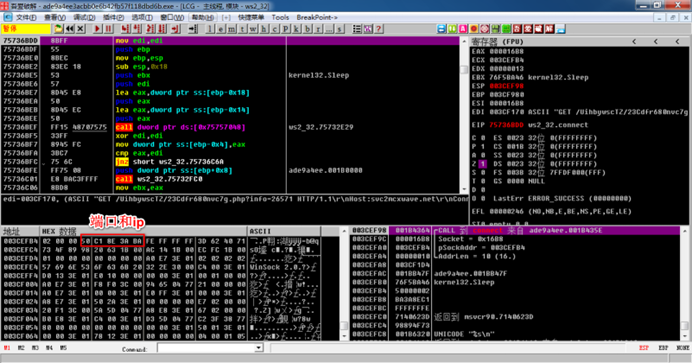The width and height of the screenshot is (692, 363).
Task: Click the Trace over toolbar icon
Action: [162, 29]
